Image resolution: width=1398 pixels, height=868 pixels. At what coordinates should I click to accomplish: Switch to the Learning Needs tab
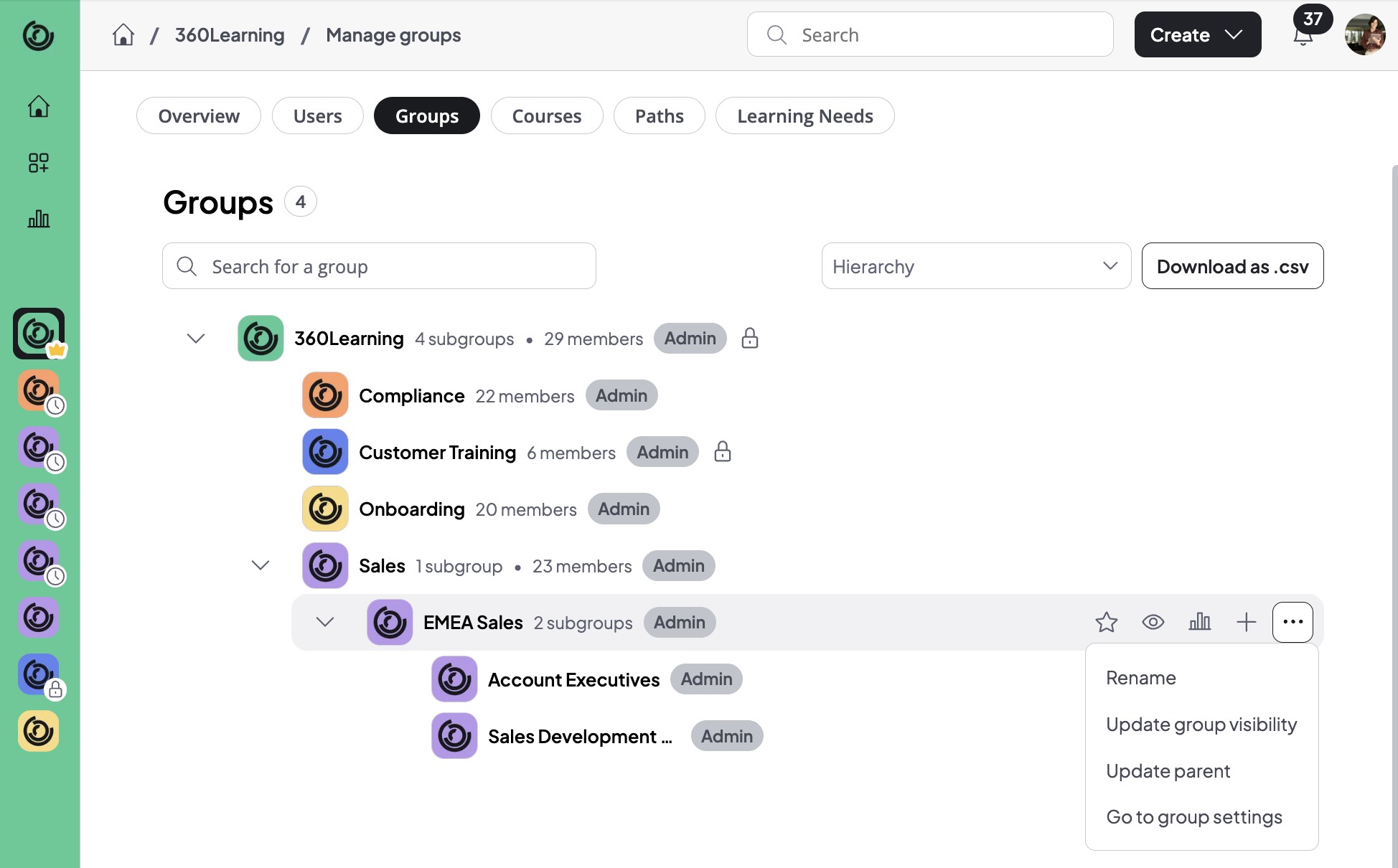[x=805, y=115]
